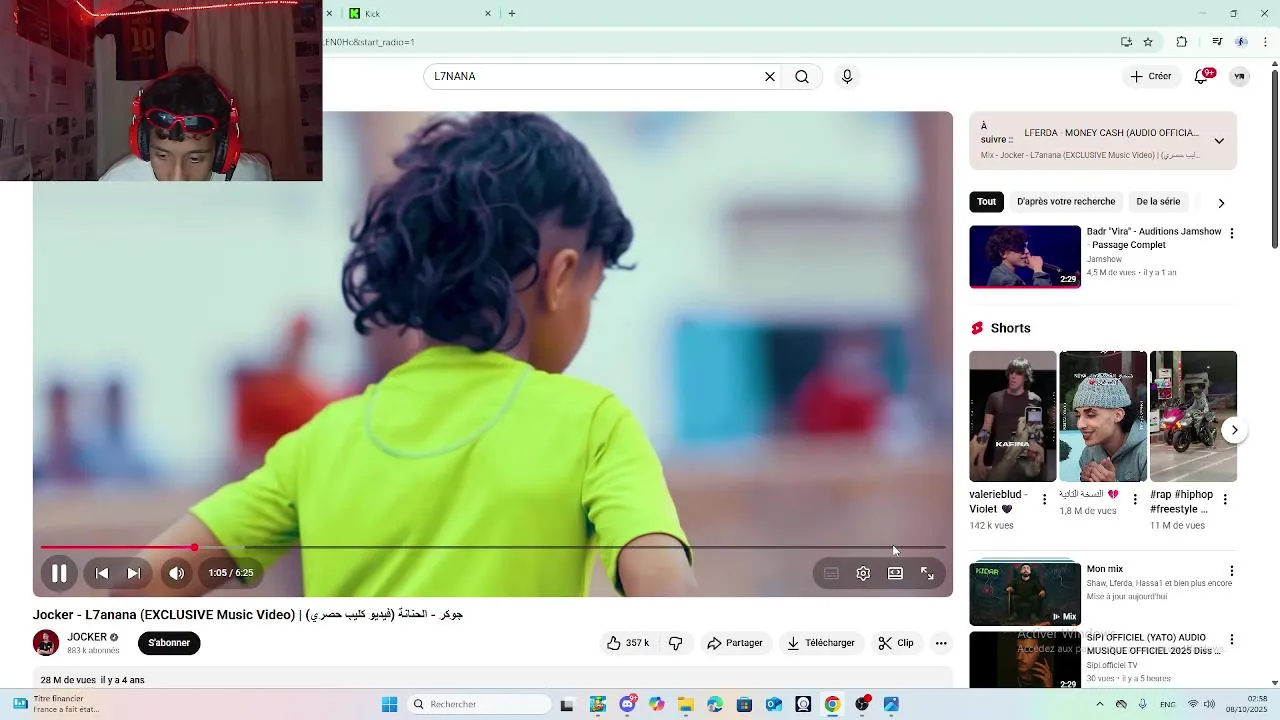
Task: Open Microsoft Store from the taskbar
Action: (744, 704)
